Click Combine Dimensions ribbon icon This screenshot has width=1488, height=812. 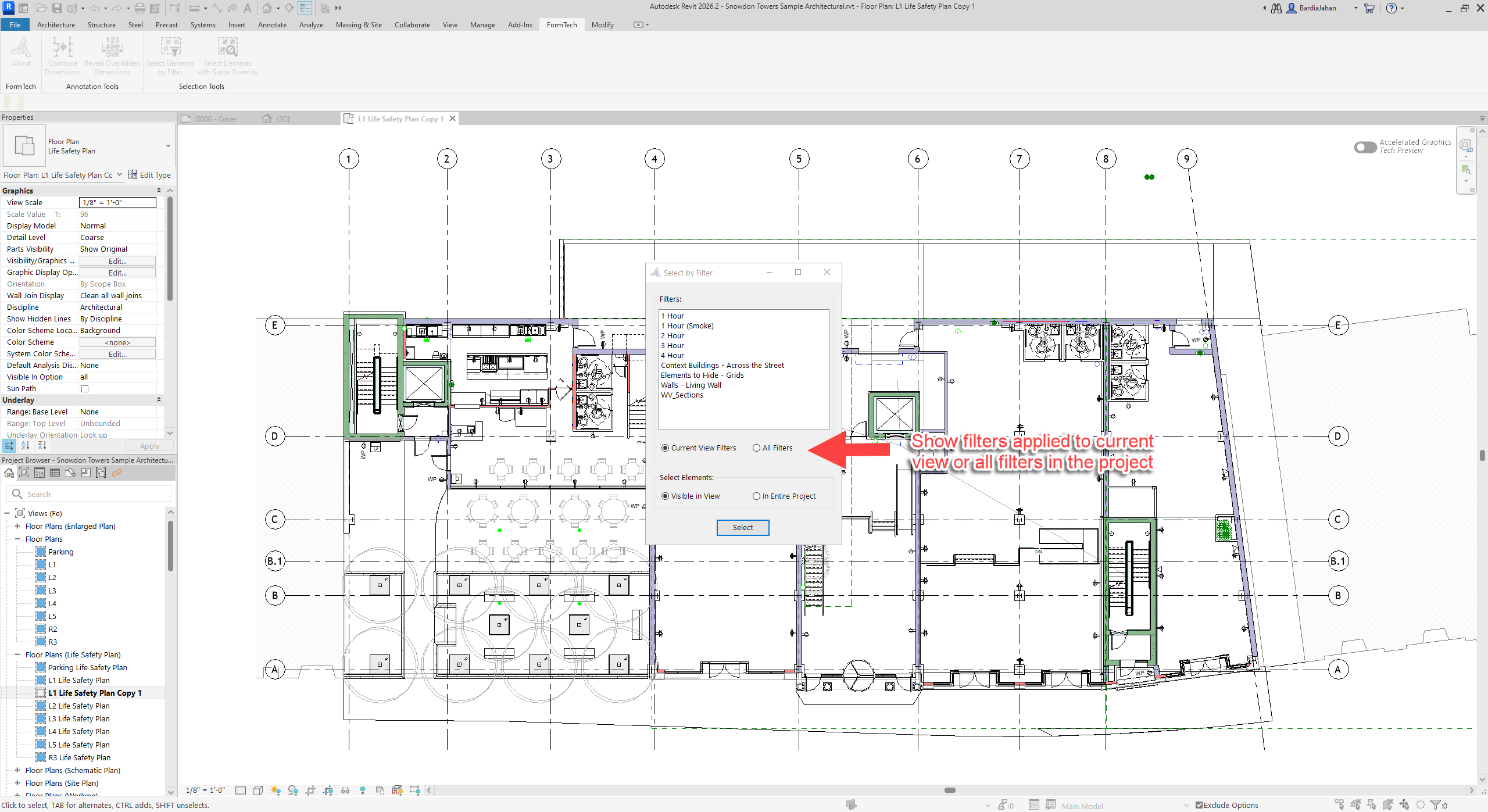click(x=63, y=48)
